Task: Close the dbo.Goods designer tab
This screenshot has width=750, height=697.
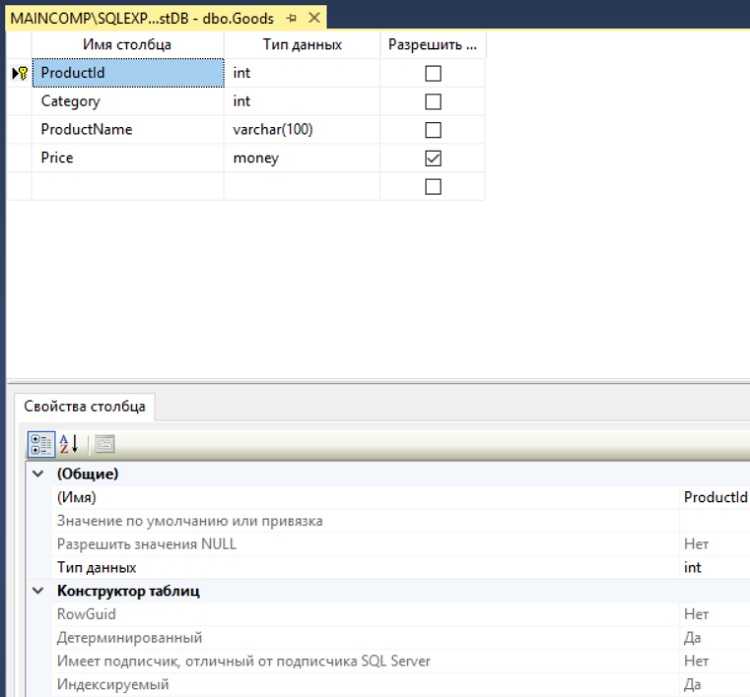Action: [x=313, y=18]
